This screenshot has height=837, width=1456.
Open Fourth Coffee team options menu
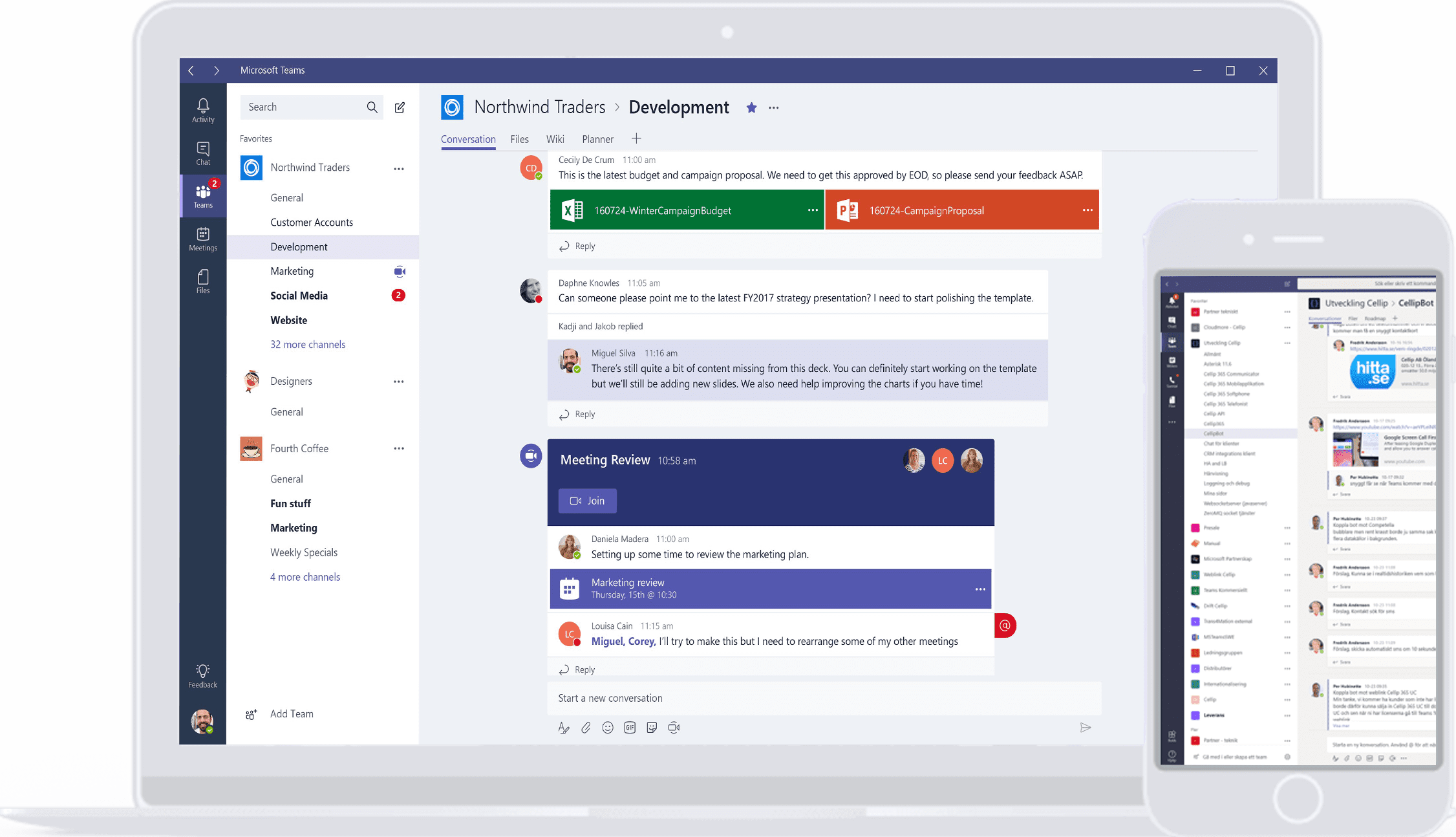[399, 448]
